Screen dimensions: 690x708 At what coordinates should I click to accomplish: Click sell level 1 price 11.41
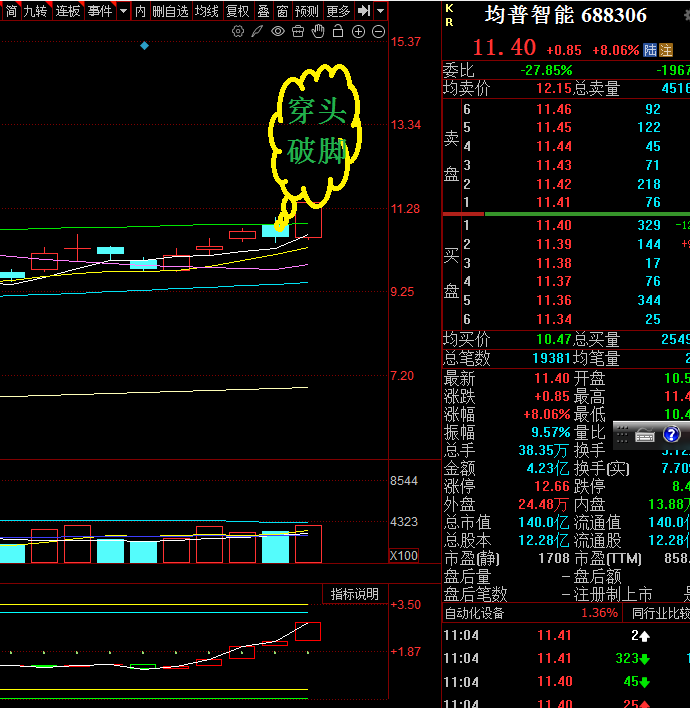click(x=554, y=202)
